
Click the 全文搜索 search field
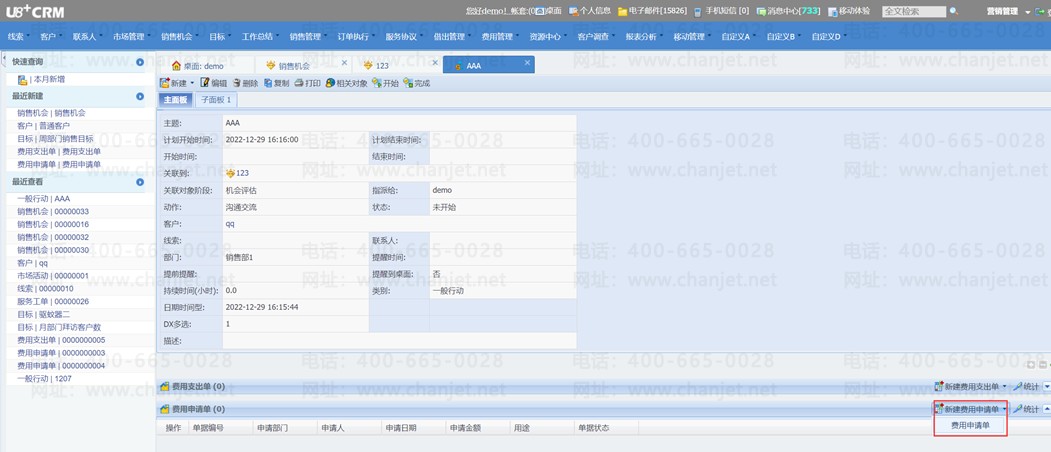pos(912,11)
